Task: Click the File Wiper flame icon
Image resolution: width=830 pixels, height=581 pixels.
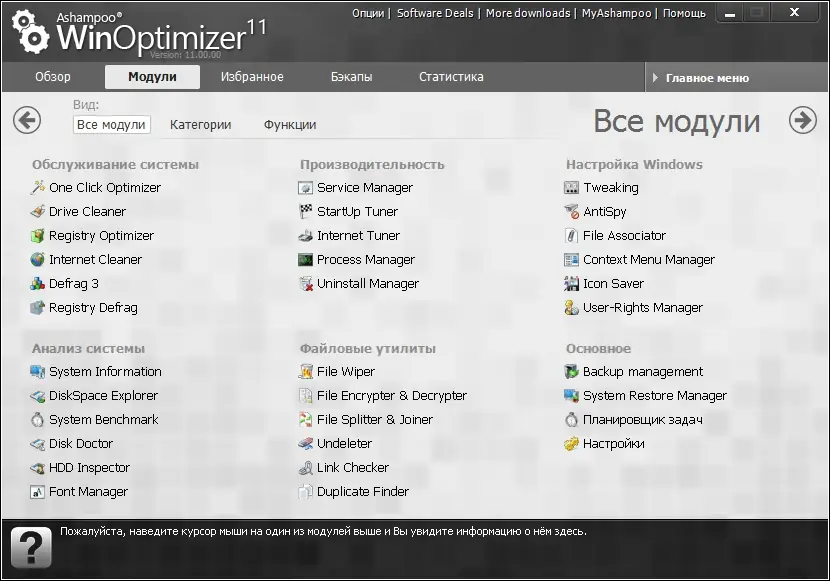Action: click(x=305, y=371)
